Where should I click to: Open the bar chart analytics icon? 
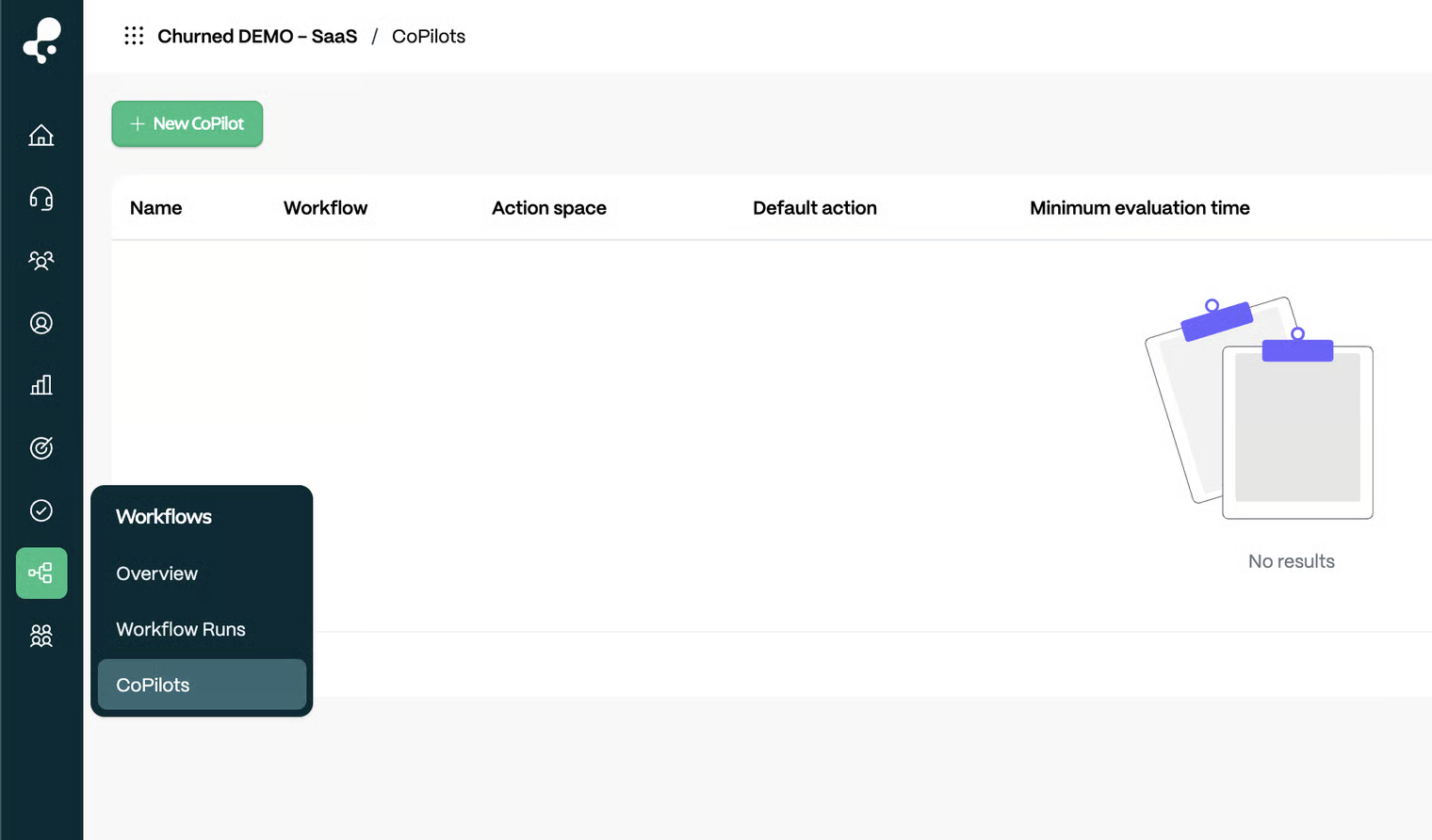pos(41,385)
